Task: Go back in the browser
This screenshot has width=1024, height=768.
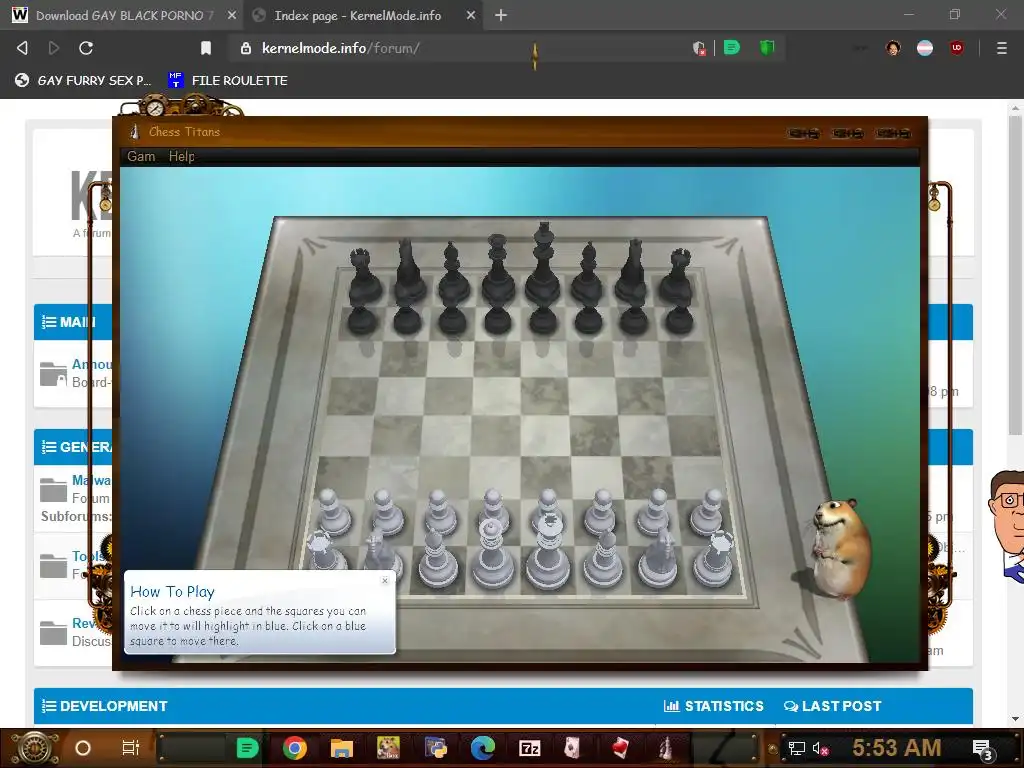Action: coord(22,48)
